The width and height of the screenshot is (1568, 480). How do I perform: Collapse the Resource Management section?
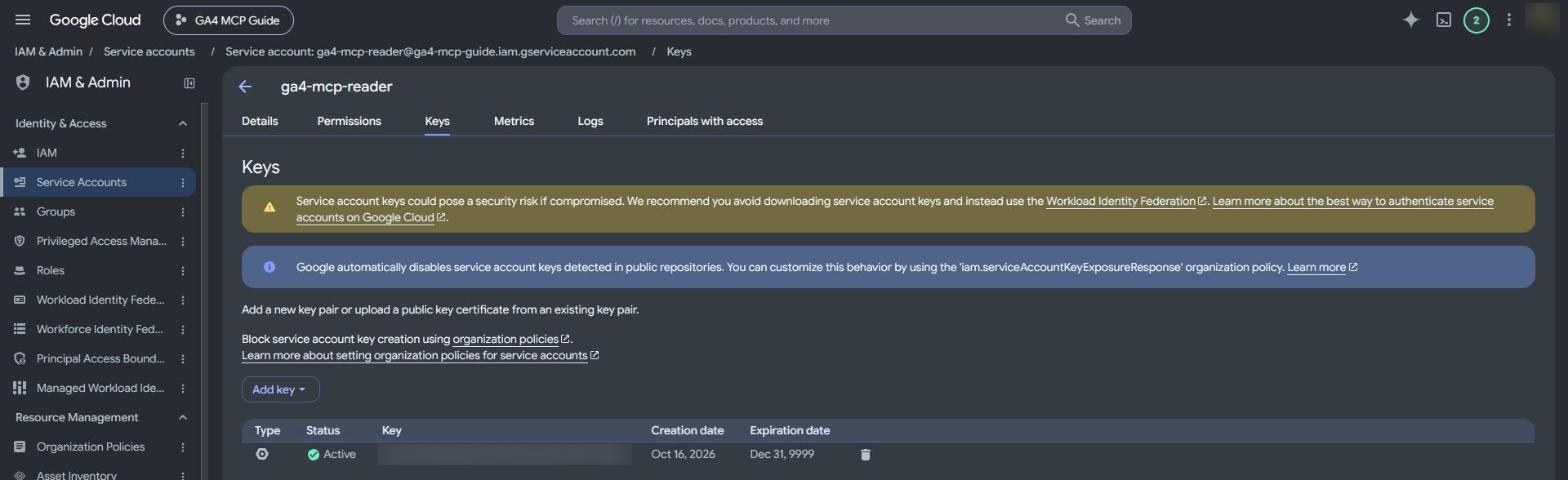[x=182, y=417]
